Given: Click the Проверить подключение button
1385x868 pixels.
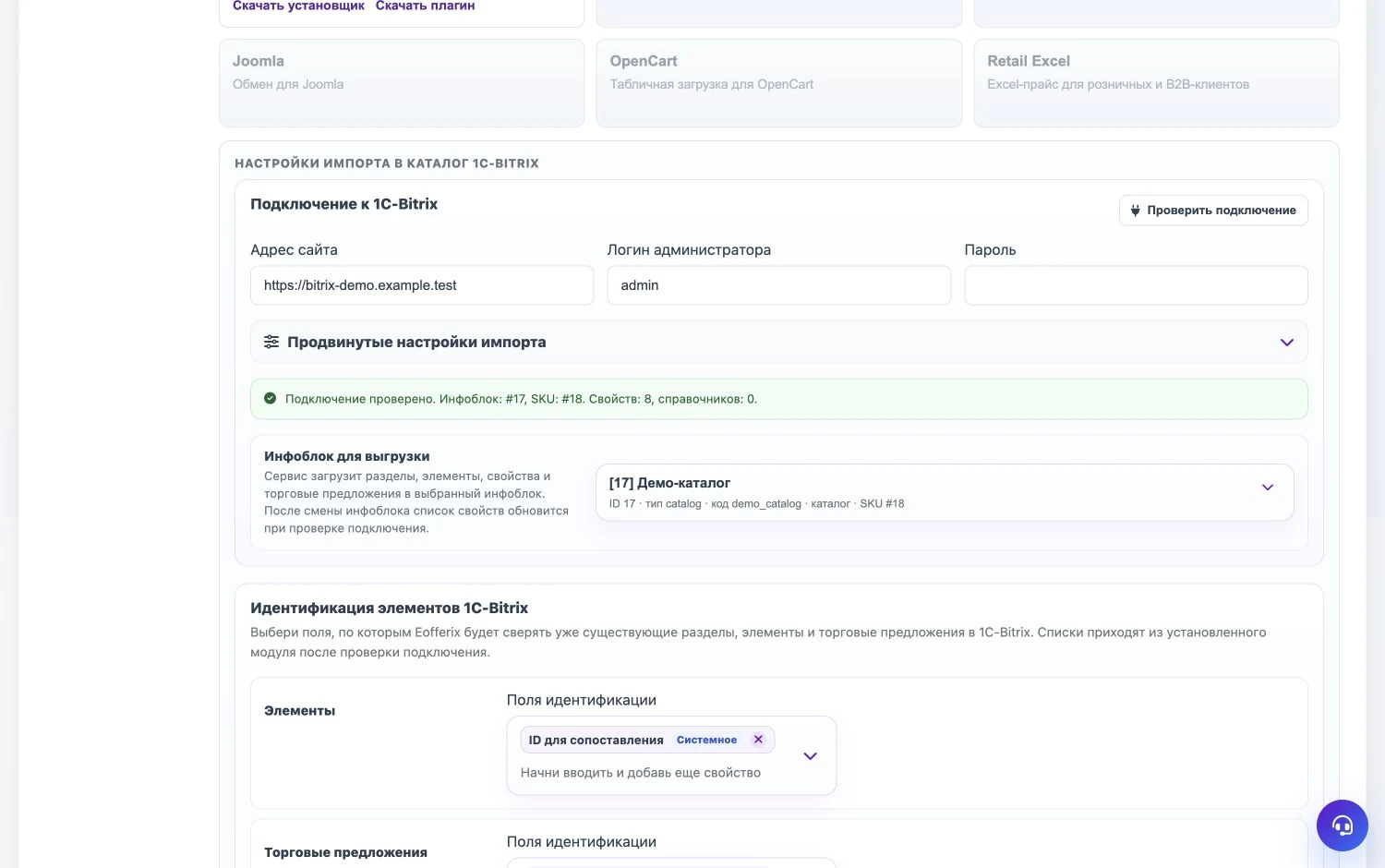Looking at the screenshot, I should [1213, 211].
